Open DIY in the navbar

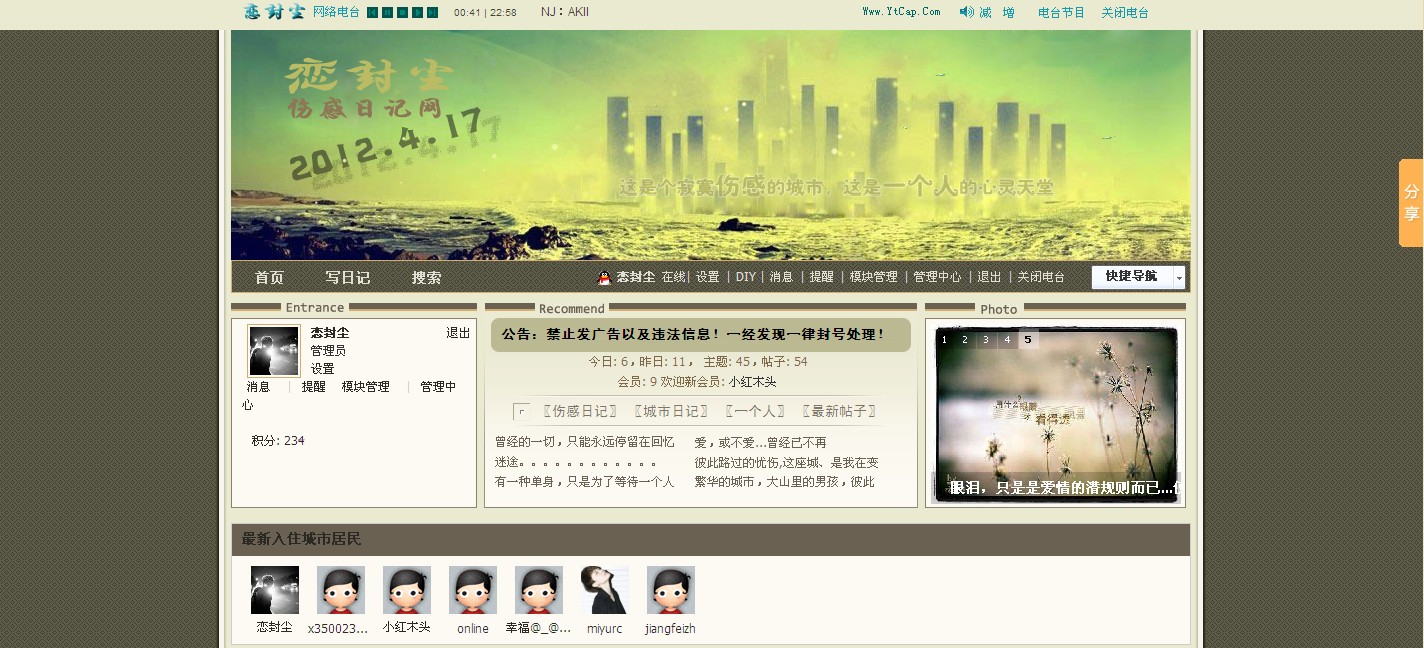point(745,277)
